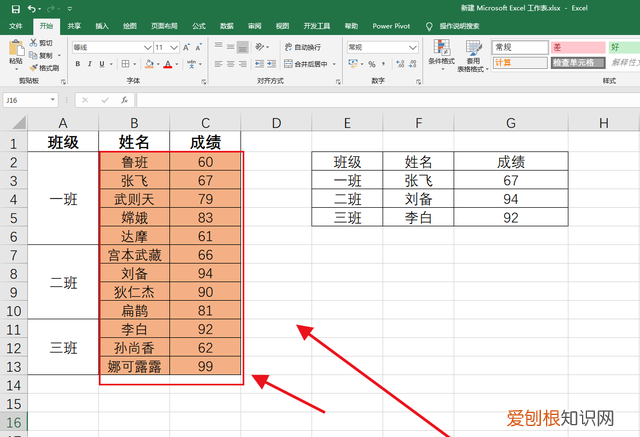
Task: Apply the pink 差 cell style
Action: point(578,47)
